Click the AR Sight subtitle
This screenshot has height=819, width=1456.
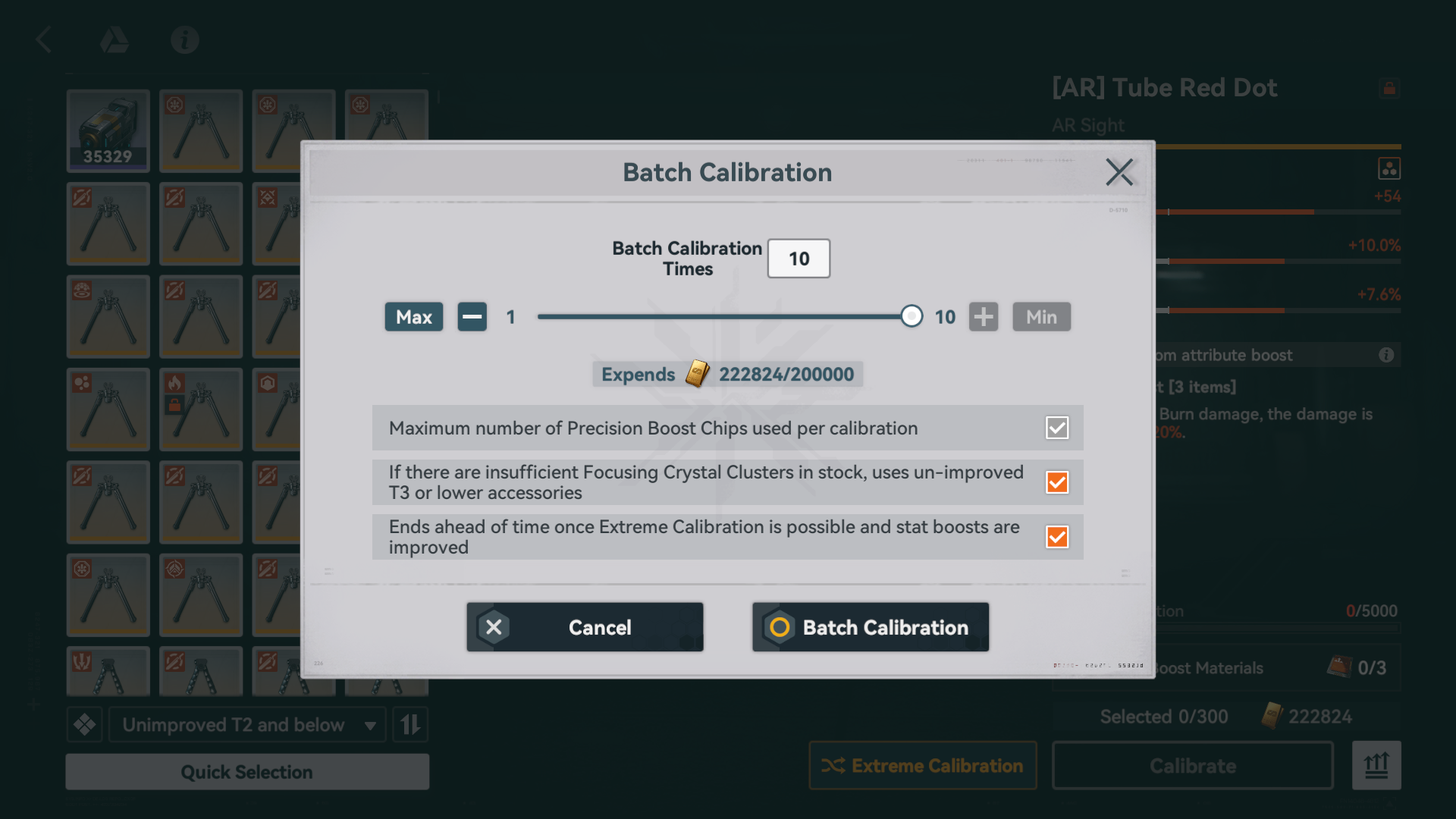1088,125
